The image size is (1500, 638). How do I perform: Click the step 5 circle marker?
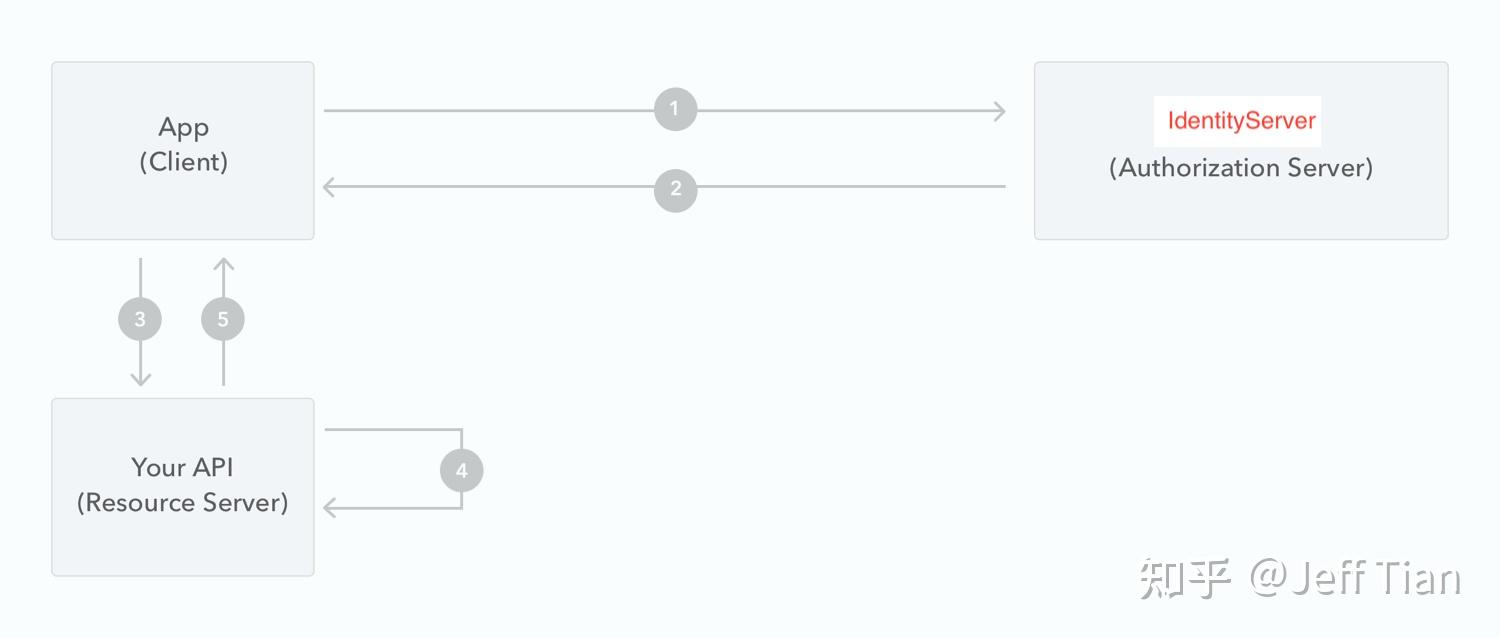pos(223,319)
